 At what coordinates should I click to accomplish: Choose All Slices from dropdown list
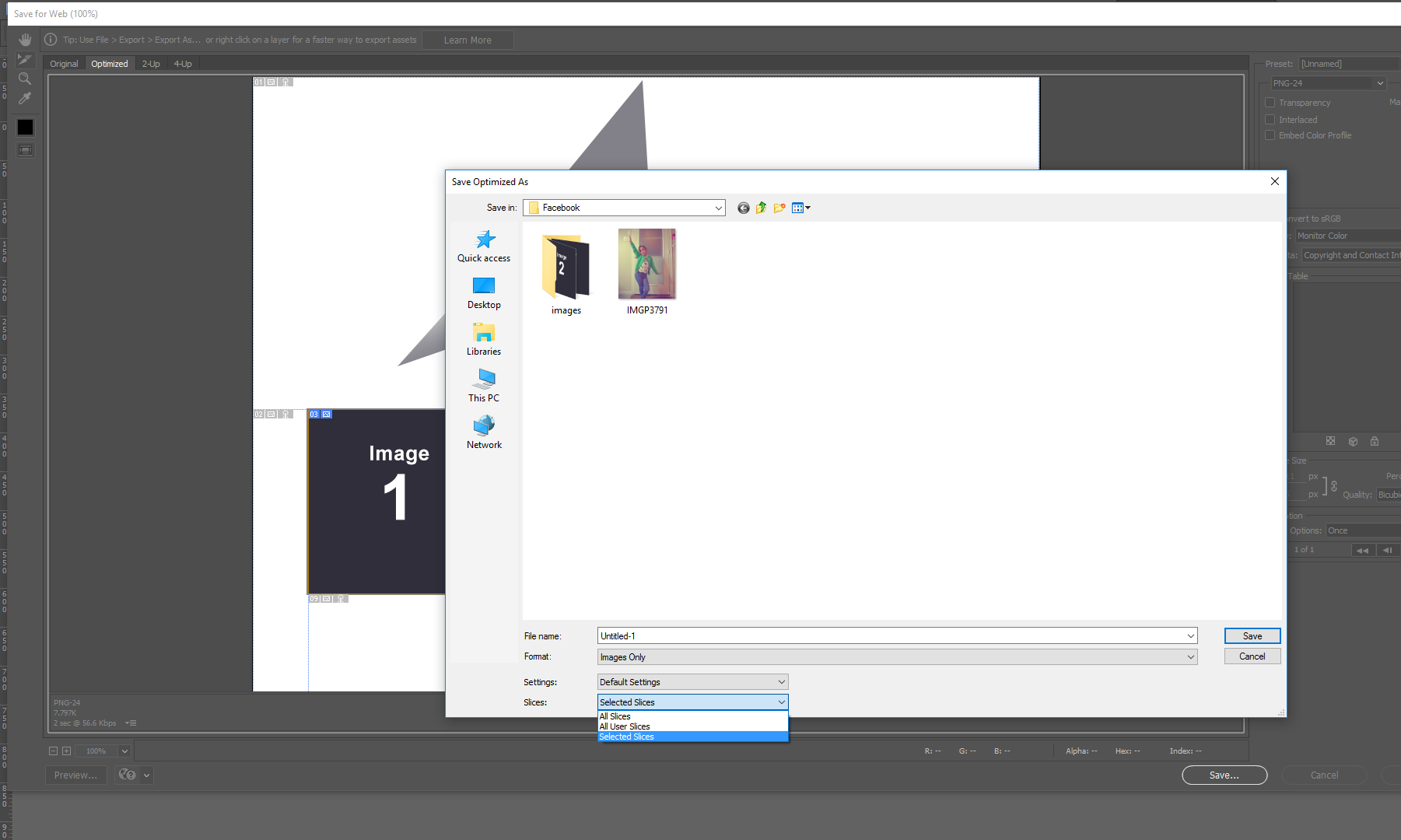tap(692, 716)
